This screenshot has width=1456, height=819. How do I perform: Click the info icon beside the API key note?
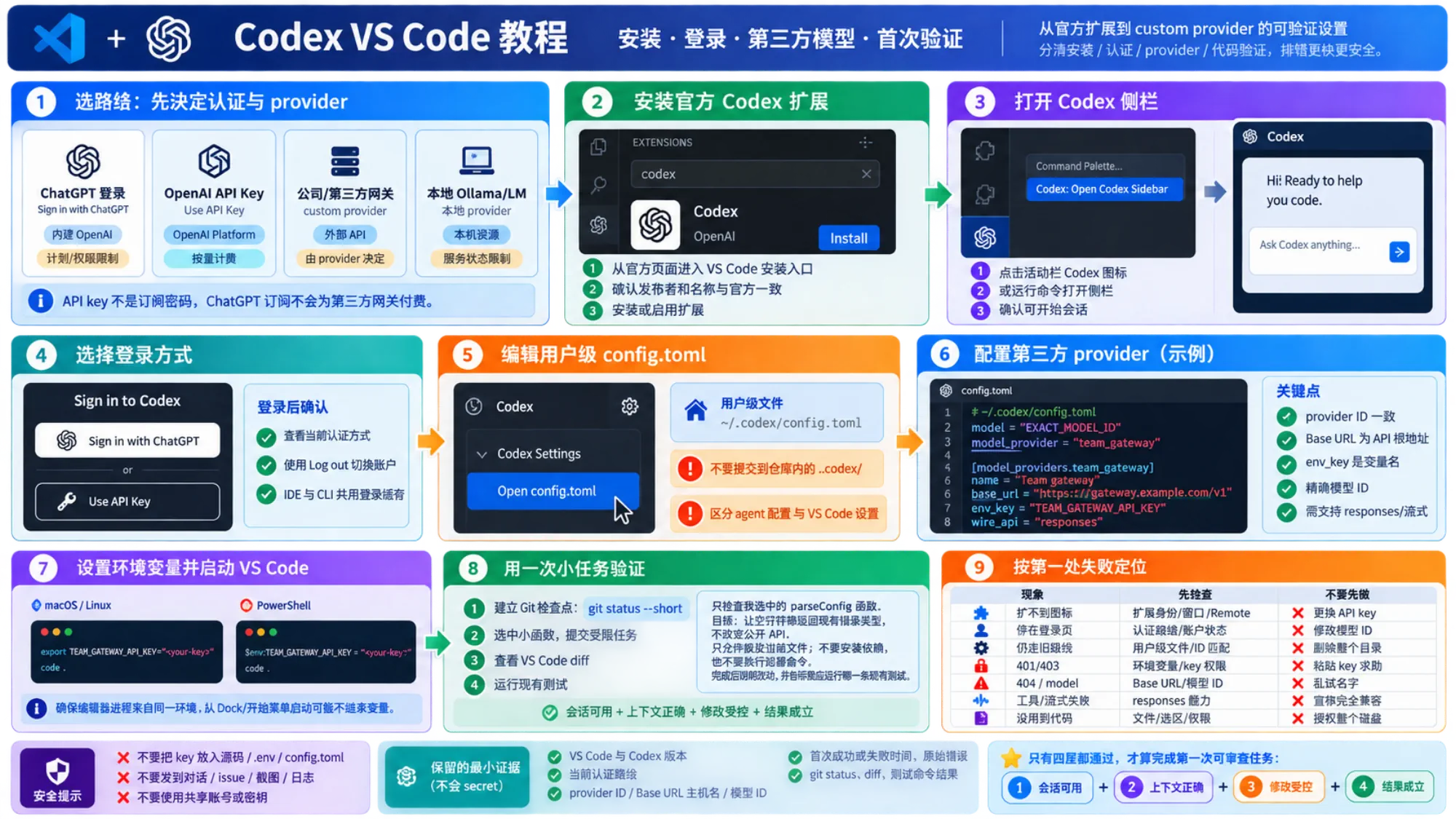point(41,301)
